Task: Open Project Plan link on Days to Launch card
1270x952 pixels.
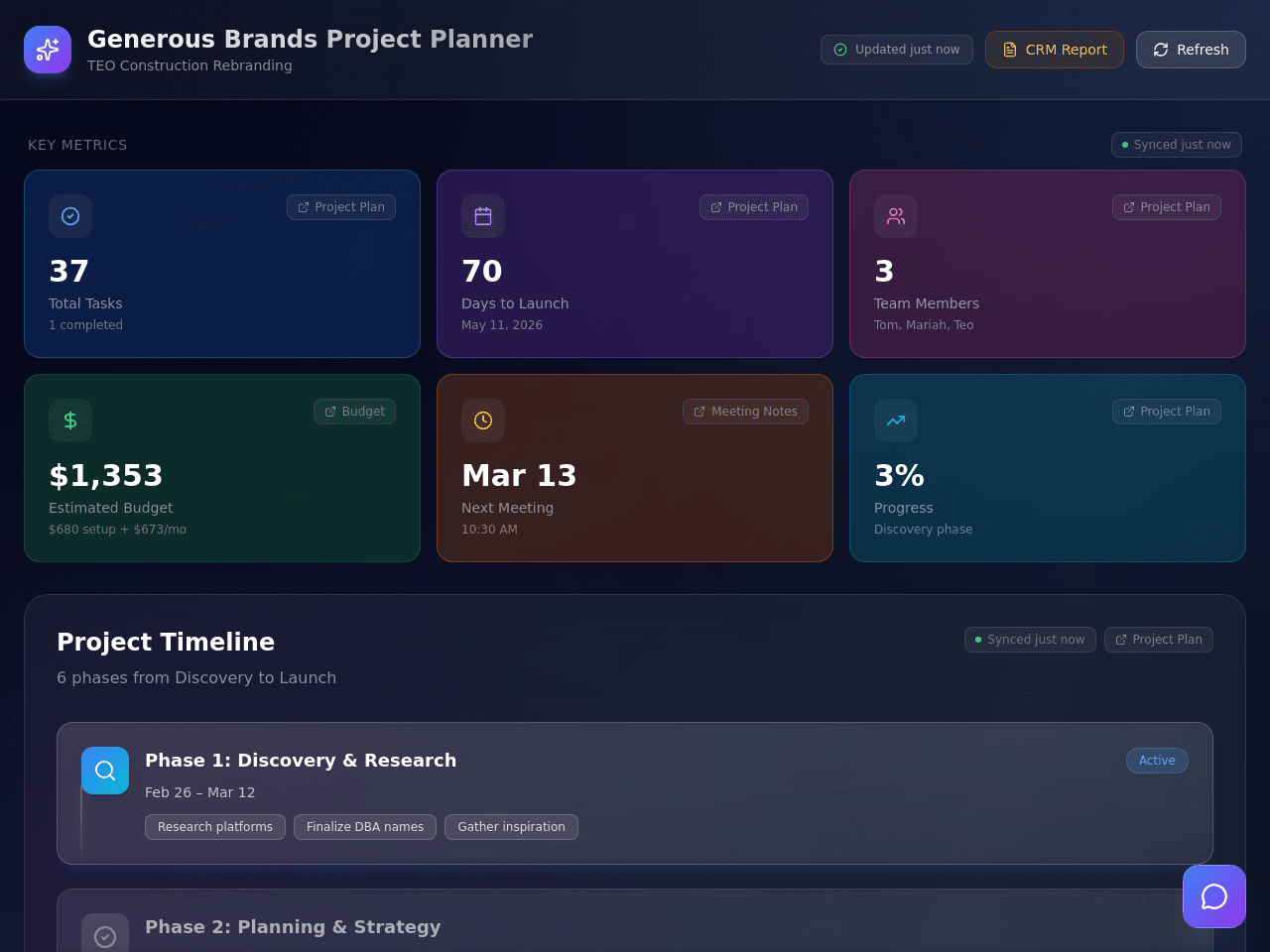Action: 754,207
